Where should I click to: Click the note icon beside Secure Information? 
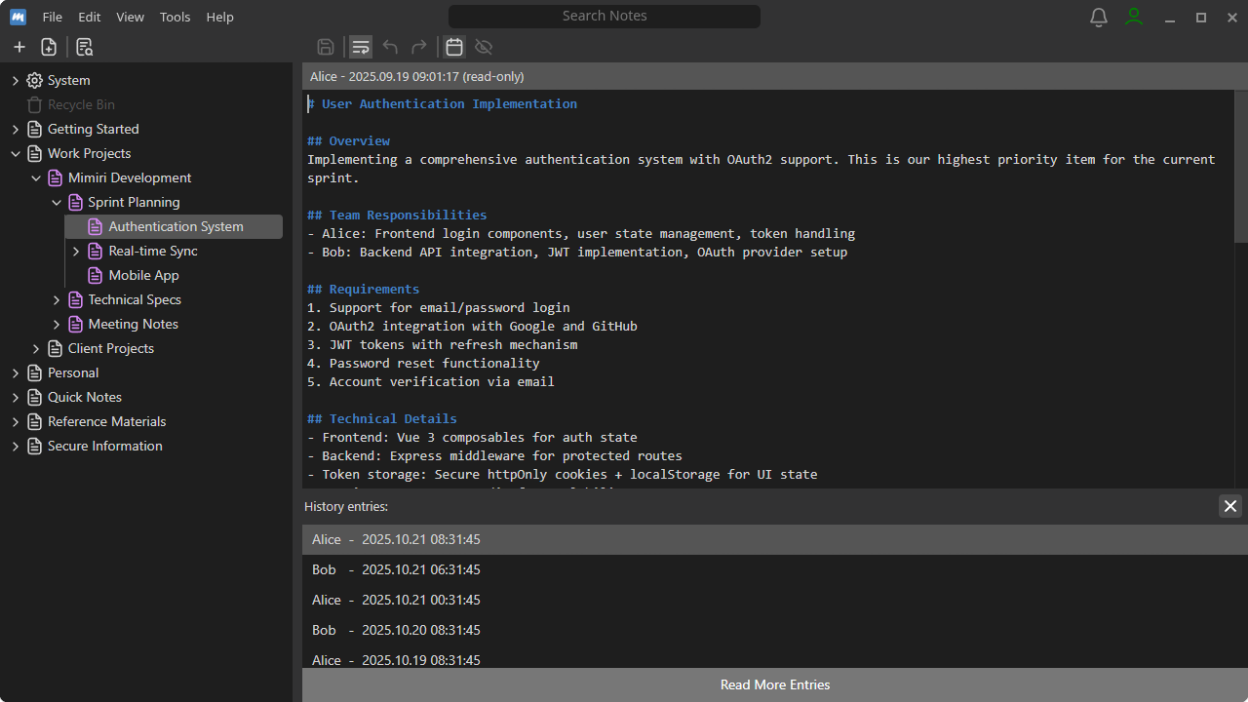coord(35,446)
